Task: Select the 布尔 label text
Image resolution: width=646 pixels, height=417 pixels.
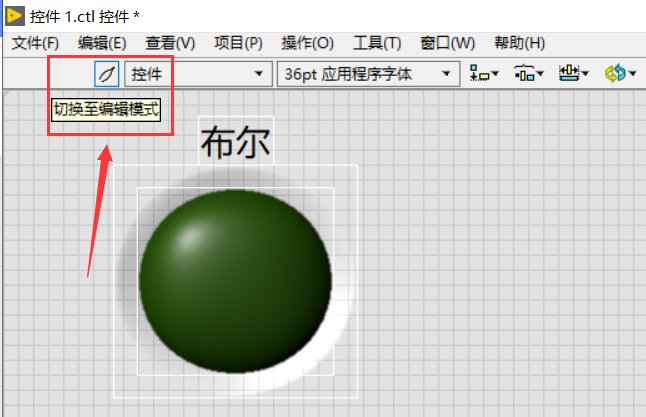Action: (x=236, y=142)
